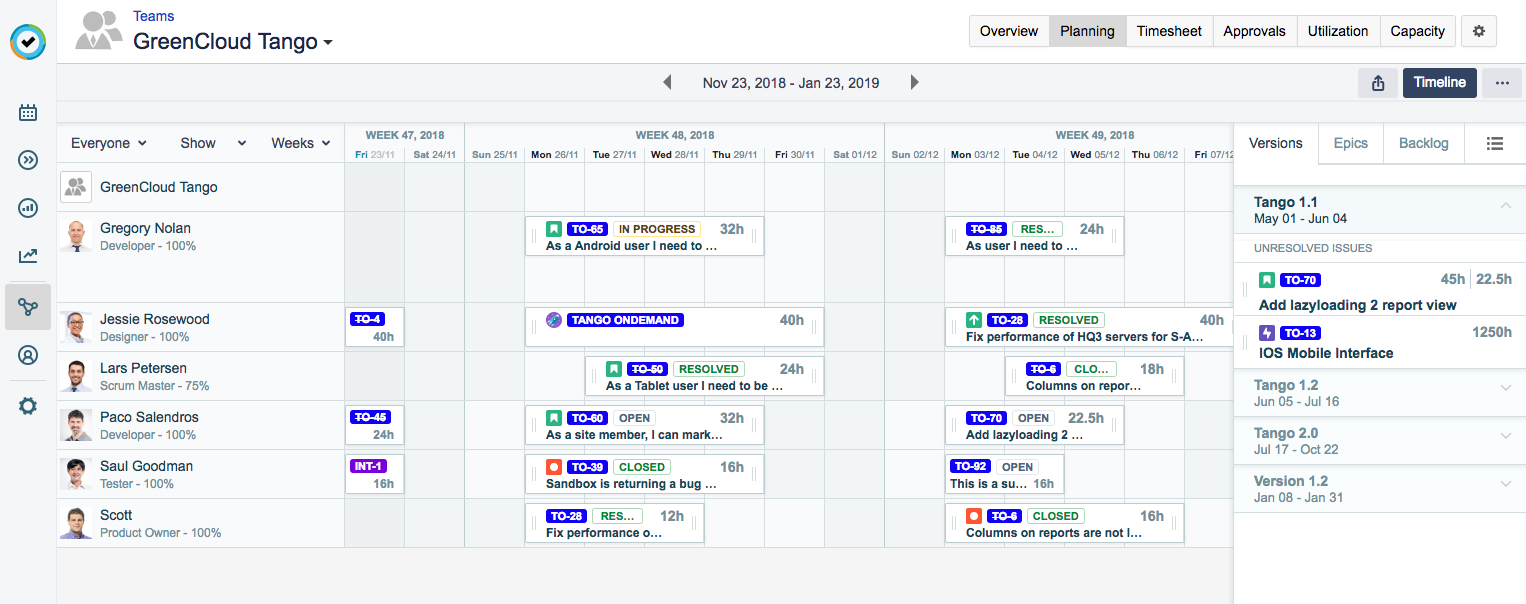Open the sidebar settings gear icon
The height and width of the screenshot is (604, 1526).
28,406
